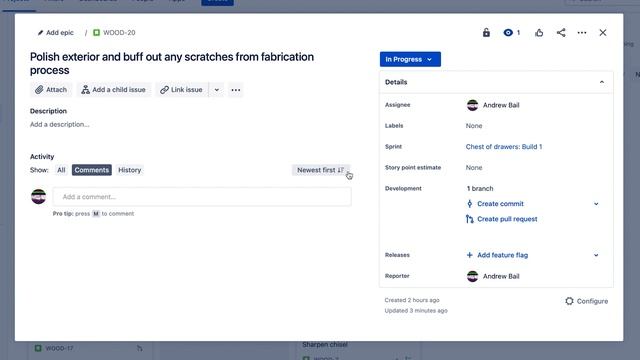
Task: Open dropdown arrow next to Link issue
Action: point(217,90)
